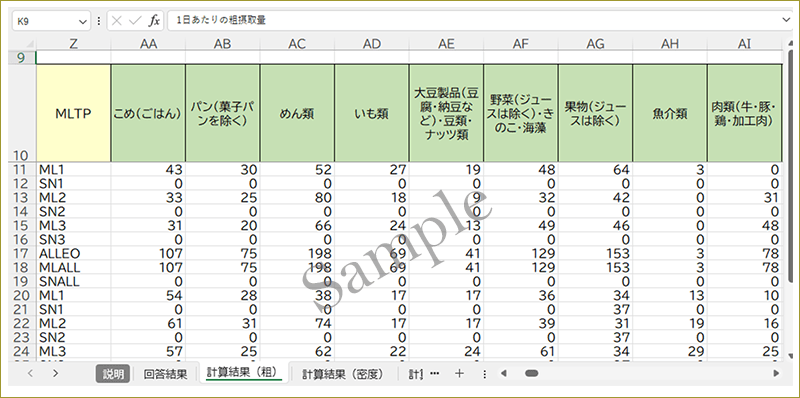Click the MLALL cell in column Z
The width and height of the screenshot is (800, 398).
coord(73,267)
